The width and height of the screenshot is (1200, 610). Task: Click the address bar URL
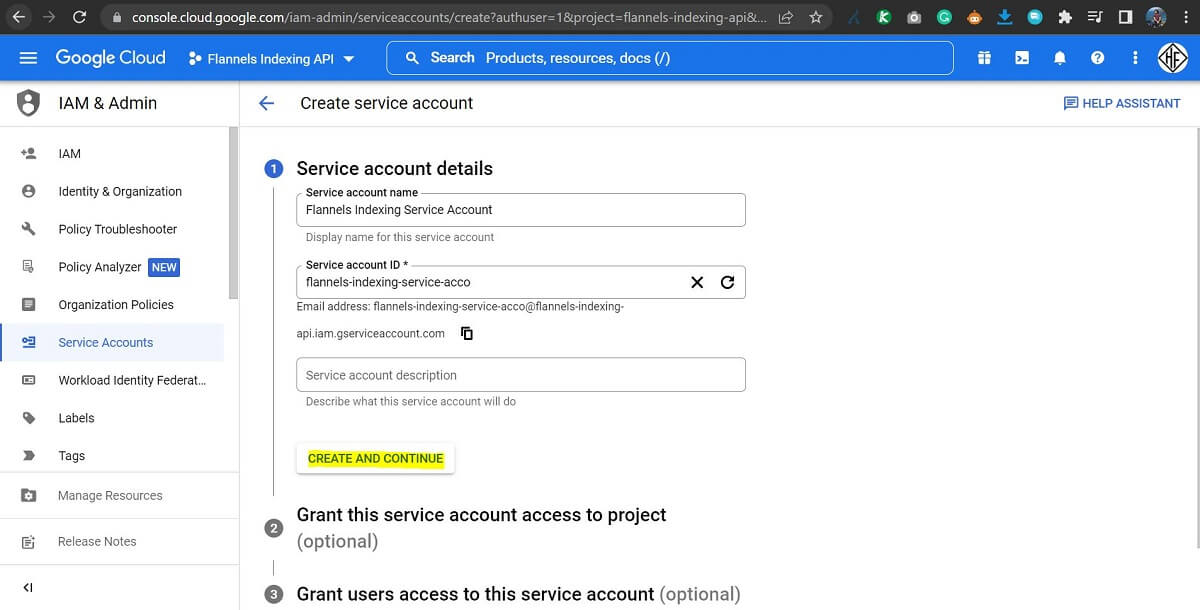tap(450, 17)
